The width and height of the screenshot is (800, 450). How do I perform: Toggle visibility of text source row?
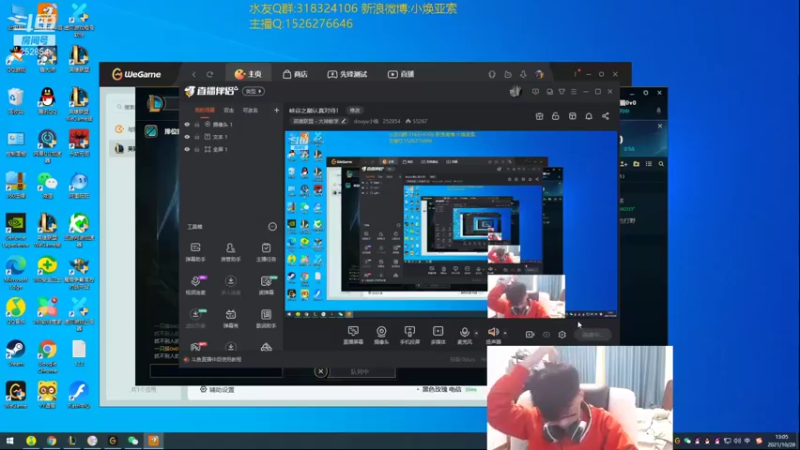(x=187, y=137)
